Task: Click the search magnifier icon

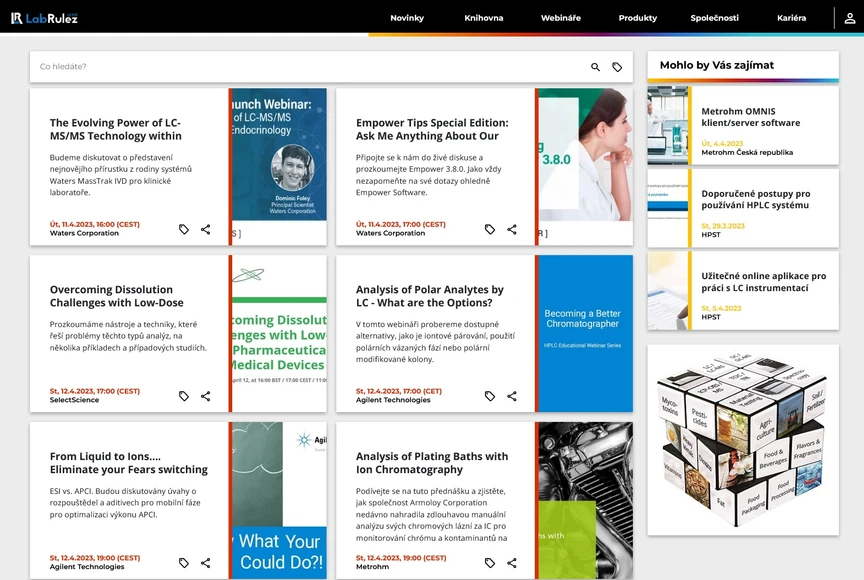Action: [595, 67]
